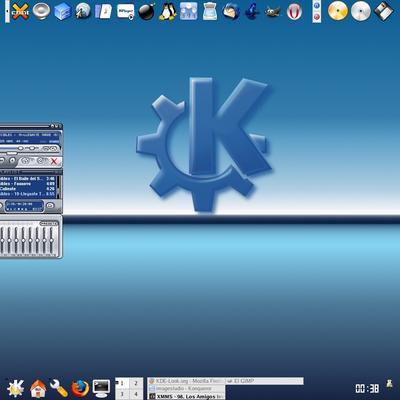Viewport: 400px width, 400px height.
Task: Launch the black bomb icon application
Action: pos(146,12)
